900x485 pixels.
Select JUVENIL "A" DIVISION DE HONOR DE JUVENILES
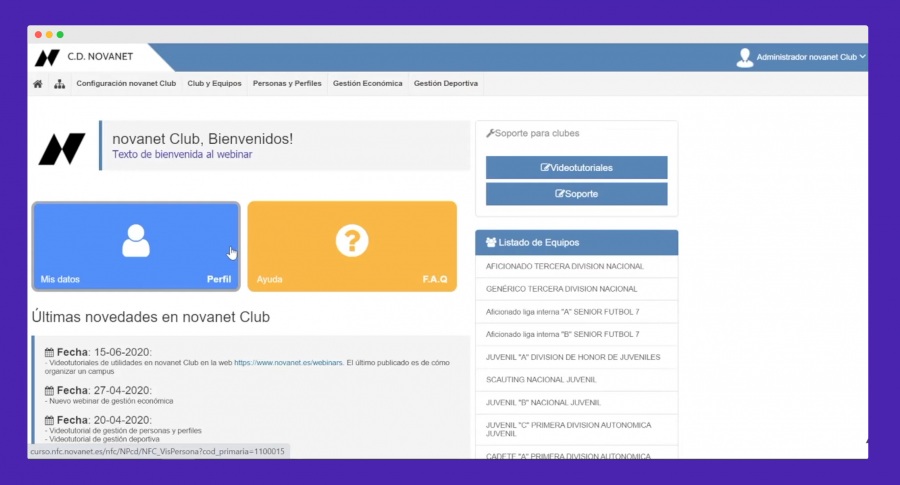tap(576, 357)
